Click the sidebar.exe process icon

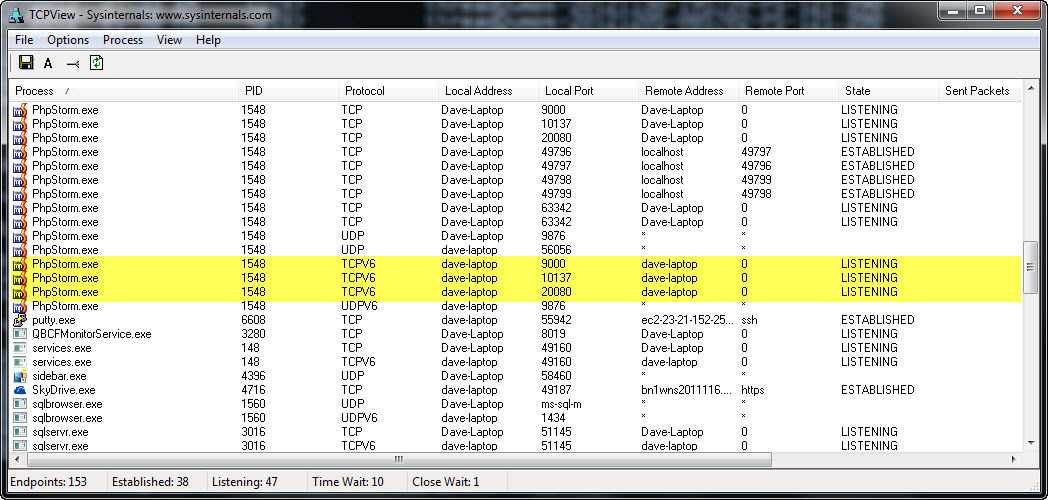[20, 376]
